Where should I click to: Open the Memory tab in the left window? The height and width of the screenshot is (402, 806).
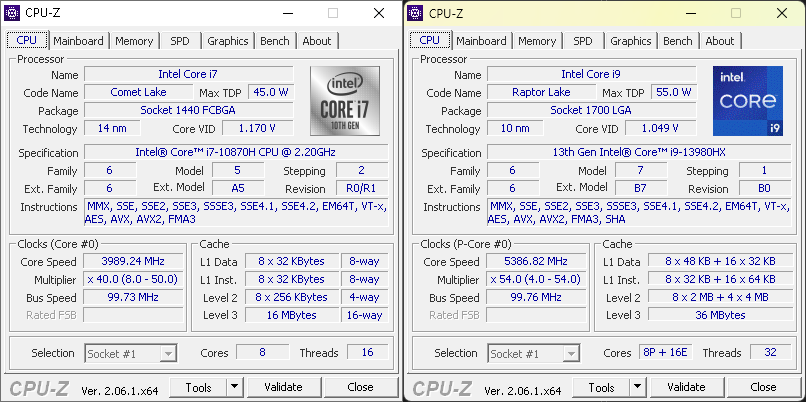(x=134, y=41)
